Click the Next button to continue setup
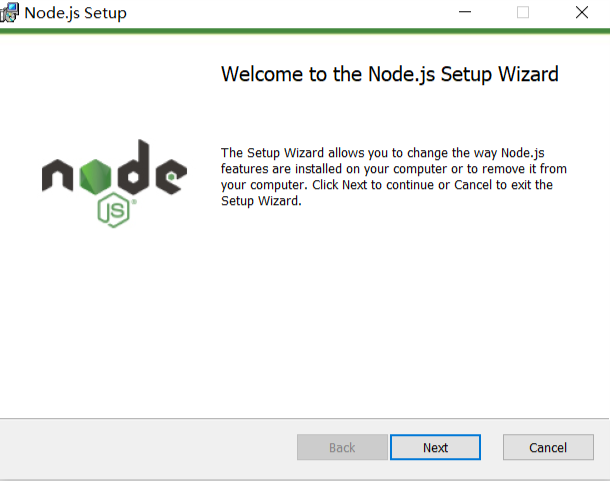The width and height of the screenshot is (610, 481). (x=435, y=447)
